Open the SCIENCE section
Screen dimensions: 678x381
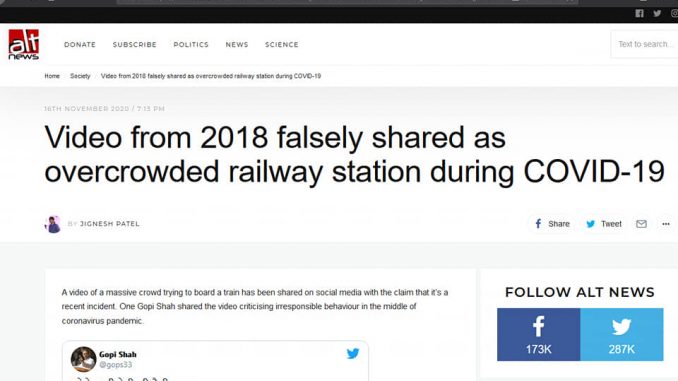click(281, 45)
